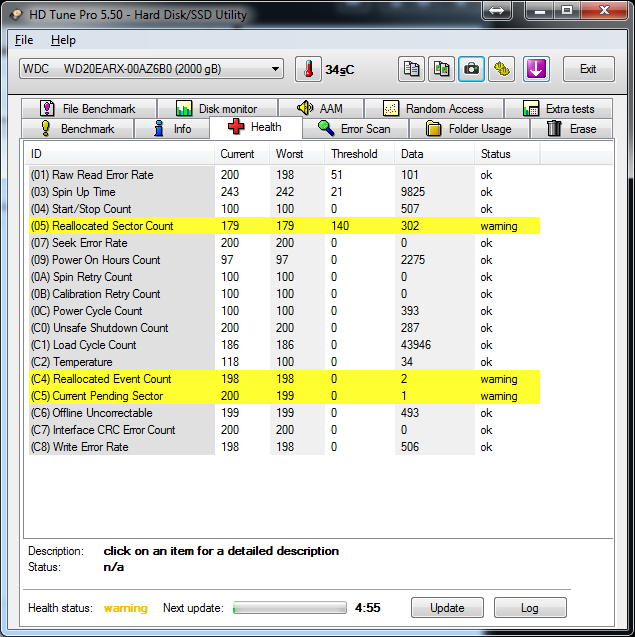Select the (0B) Calibration Retry Count row
The image size is (635, 637).
click(284, 294)
